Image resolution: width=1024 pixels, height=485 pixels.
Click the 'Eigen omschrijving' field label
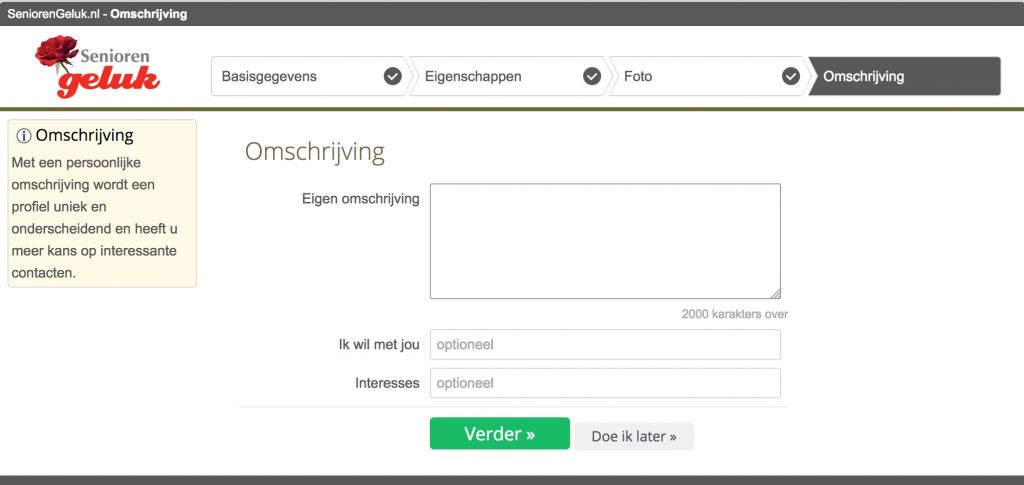360,199
